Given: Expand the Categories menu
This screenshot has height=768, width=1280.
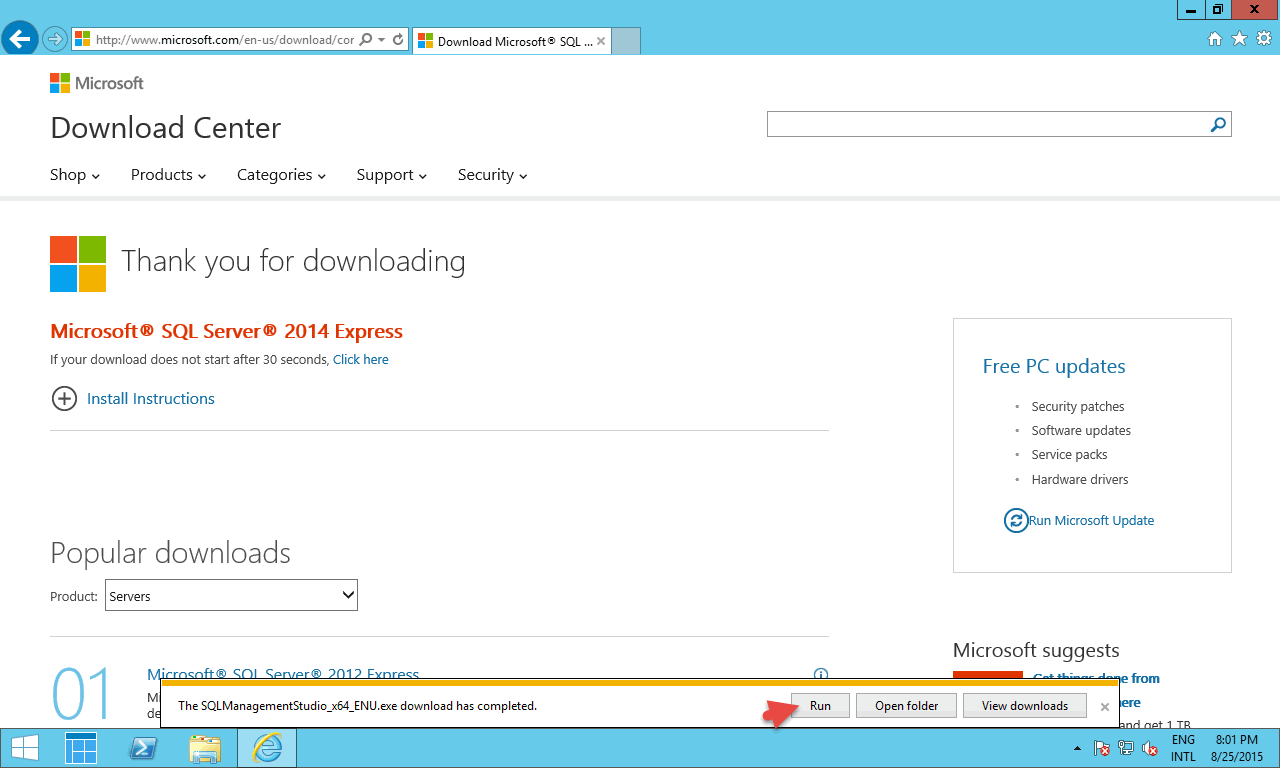Looking at the screenshot, I should (281, 175).
